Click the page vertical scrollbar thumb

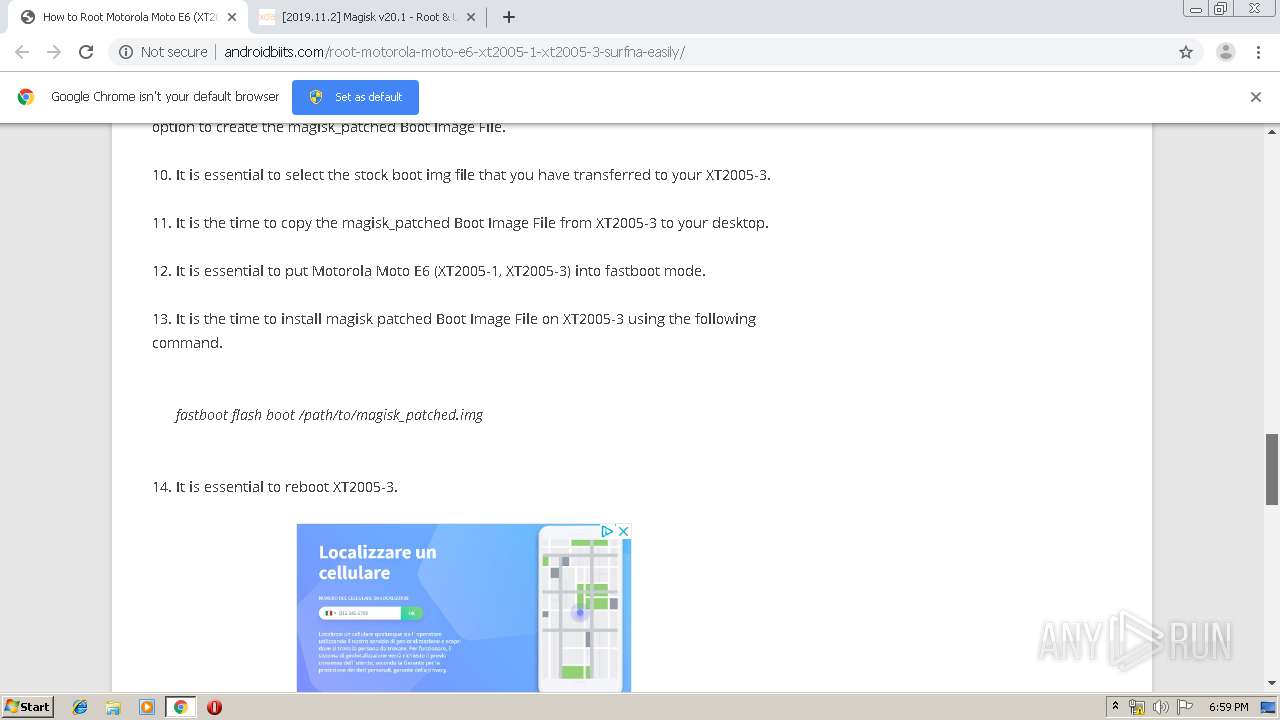1272,469
